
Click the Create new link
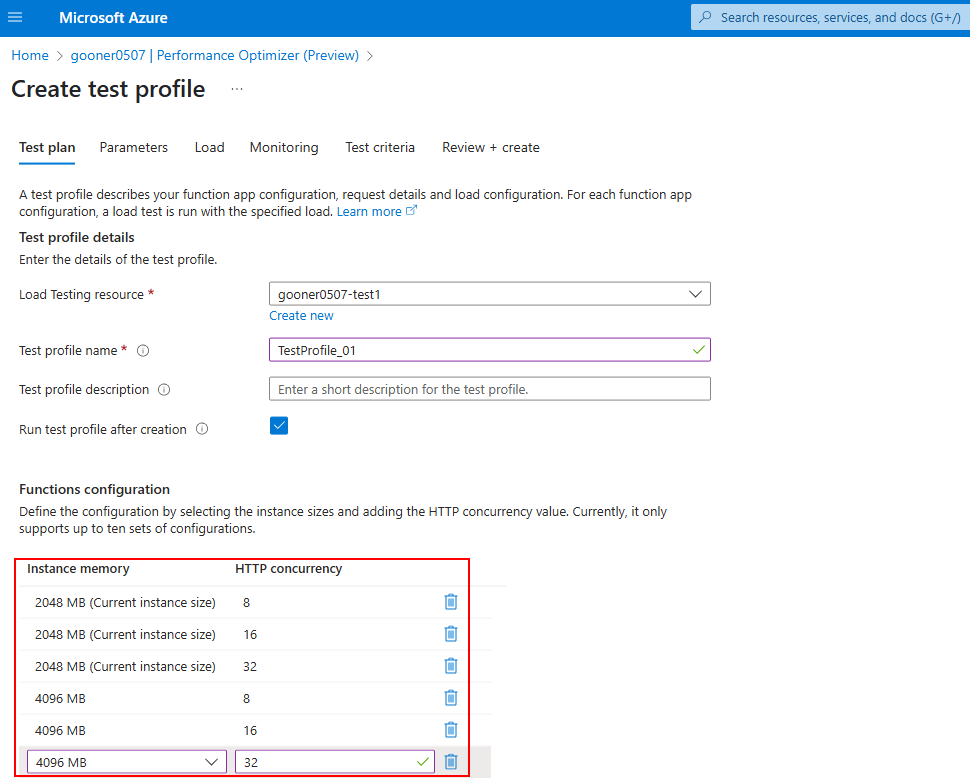point(301,315)
